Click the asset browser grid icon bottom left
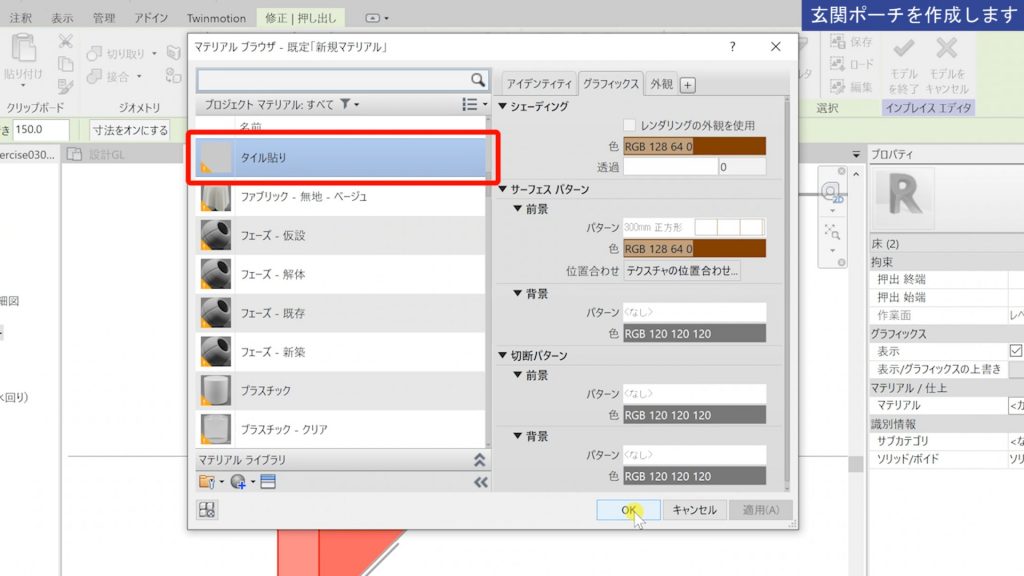 pyautogui.click(x=205, y=511)
